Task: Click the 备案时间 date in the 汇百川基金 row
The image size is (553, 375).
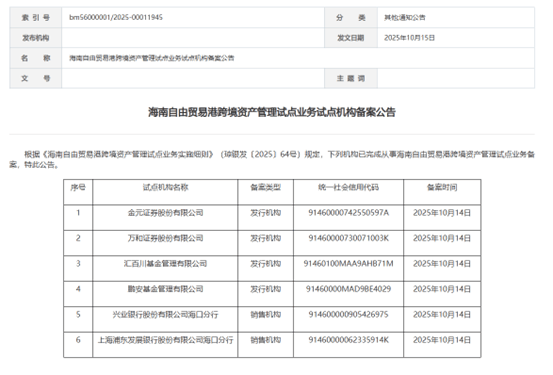Action: [x=442, y=264]
